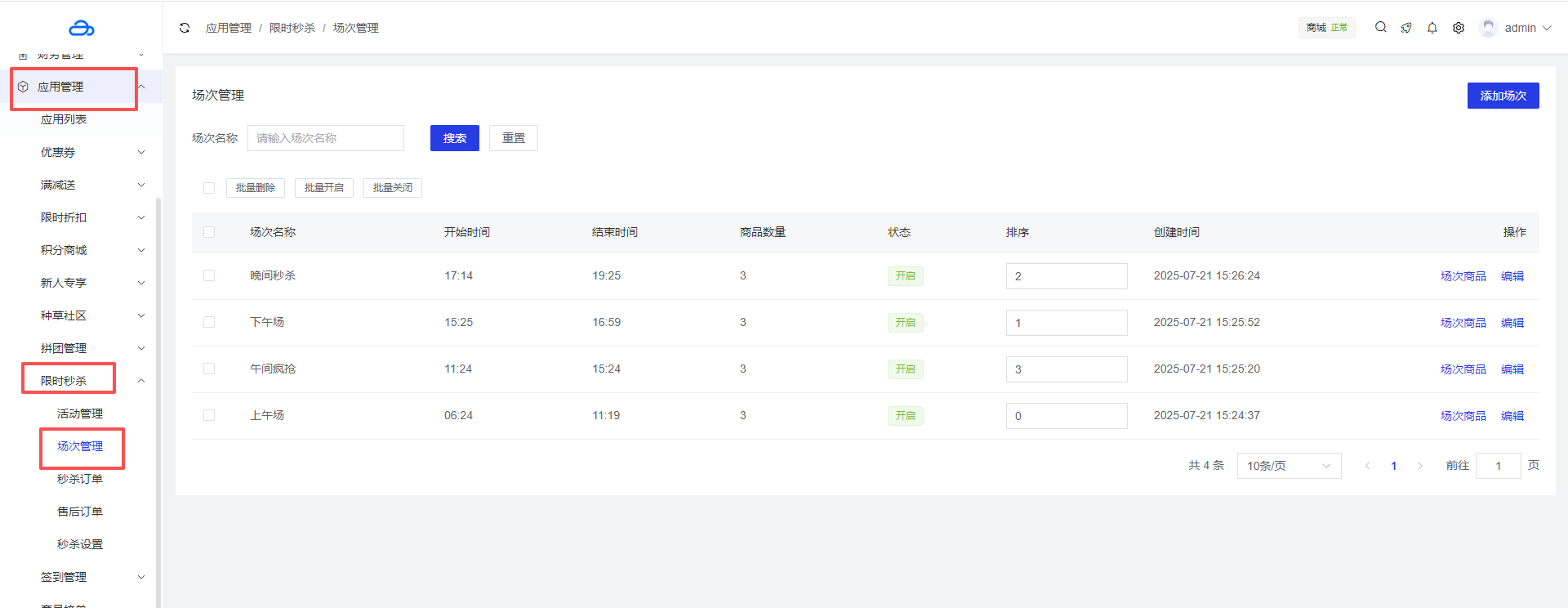1568x608 pixels.
Task: Click the admin user avatar
Action: tap(1488, 28)
